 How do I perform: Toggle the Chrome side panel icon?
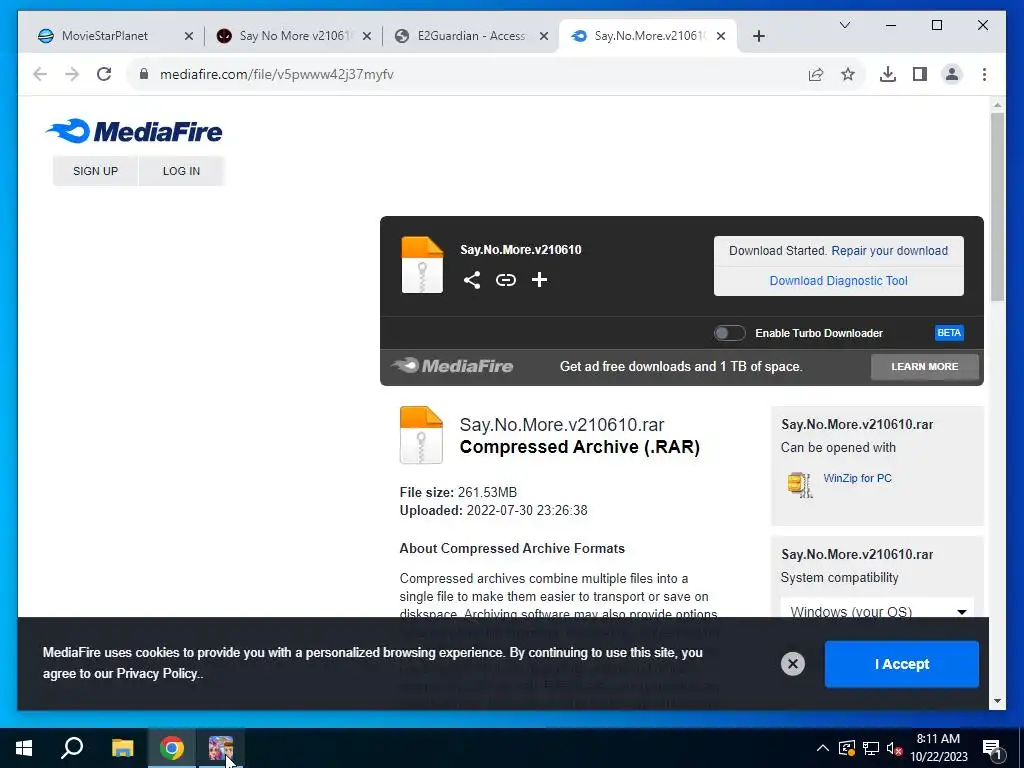[920, 74]
